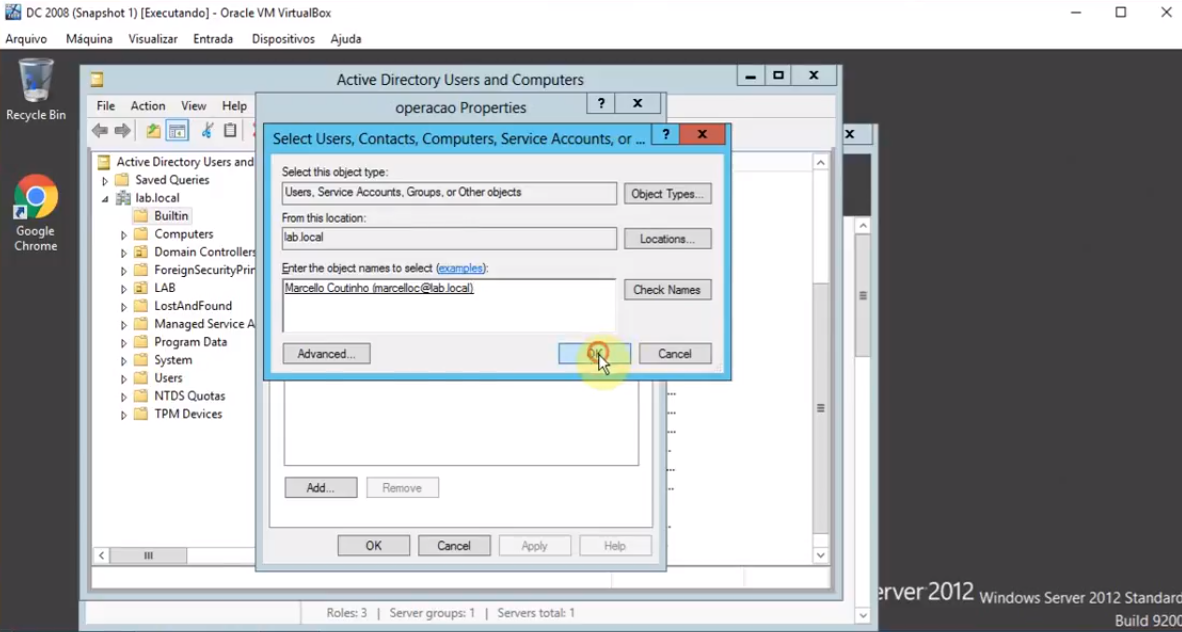This screenshot has width=1182, height=632.
Task: Click the lab.local domain icon in the tree
Action: pyautogui.click(x=122, y=198)
